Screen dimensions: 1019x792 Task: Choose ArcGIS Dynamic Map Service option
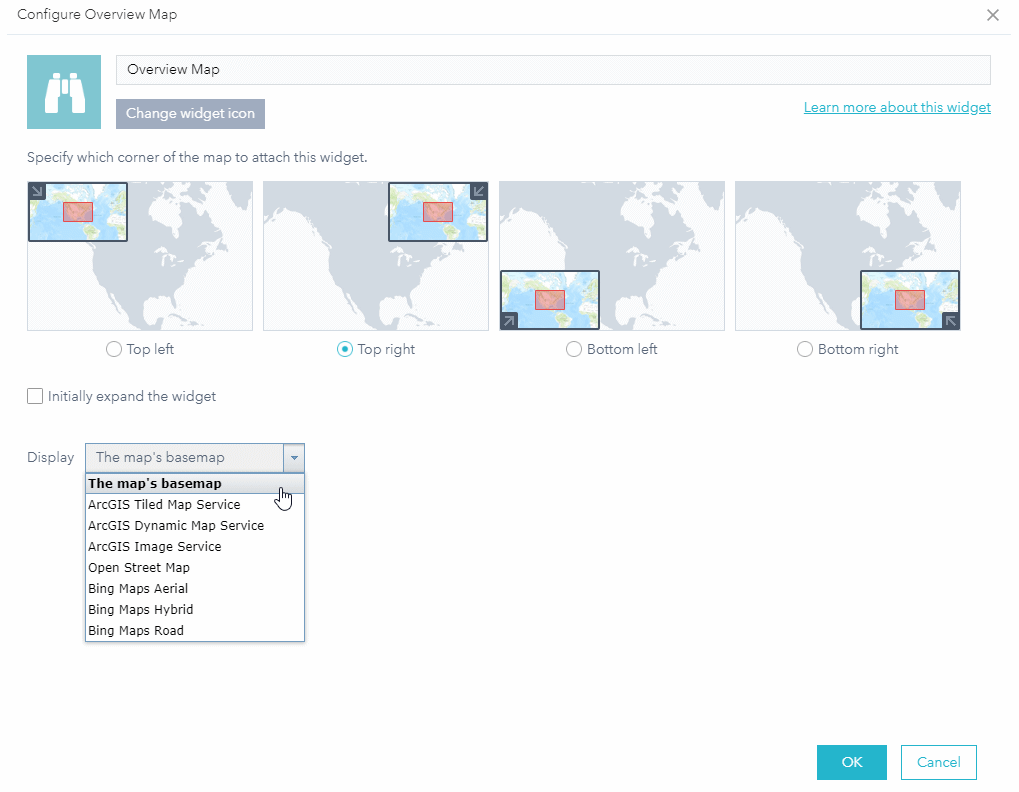click(195, 526)
